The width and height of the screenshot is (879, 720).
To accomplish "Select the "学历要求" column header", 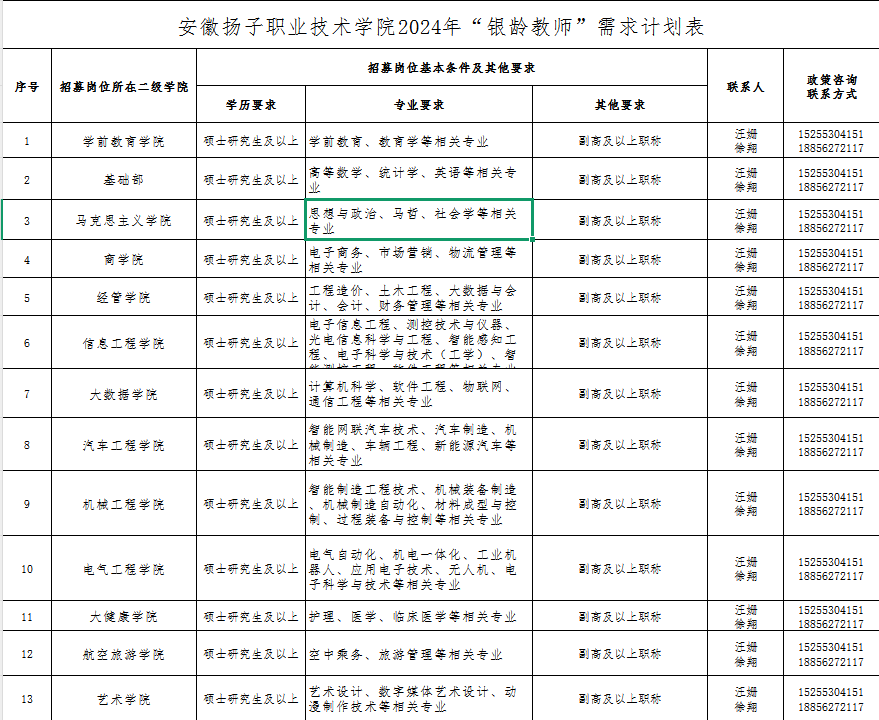I will tap(251, 105).
